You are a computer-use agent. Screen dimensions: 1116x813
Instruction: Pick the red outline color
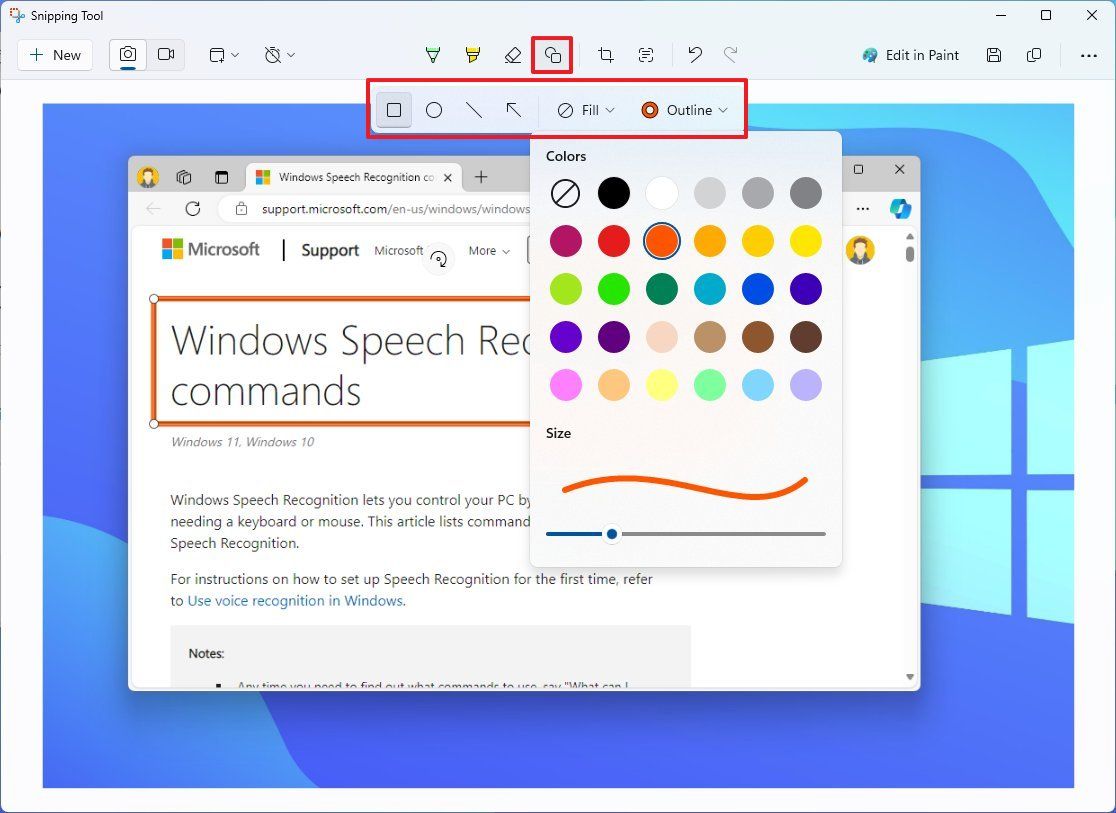(x=614, y=241)
